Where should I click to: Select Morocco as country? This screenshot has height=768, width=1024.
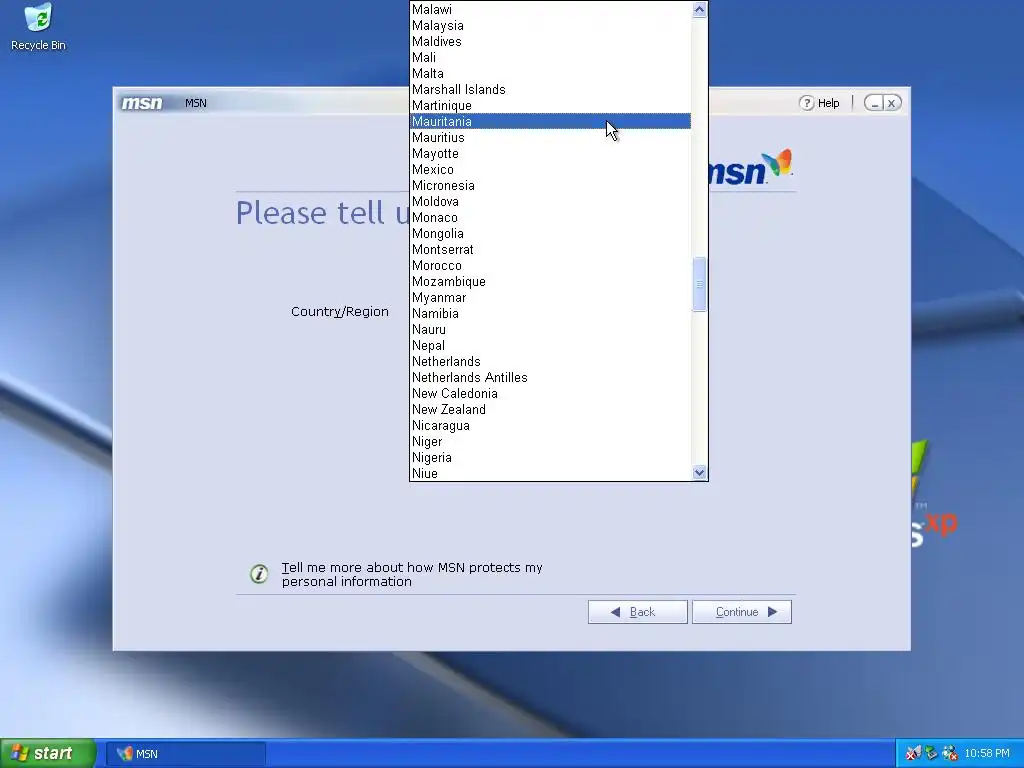pos(551,265)
